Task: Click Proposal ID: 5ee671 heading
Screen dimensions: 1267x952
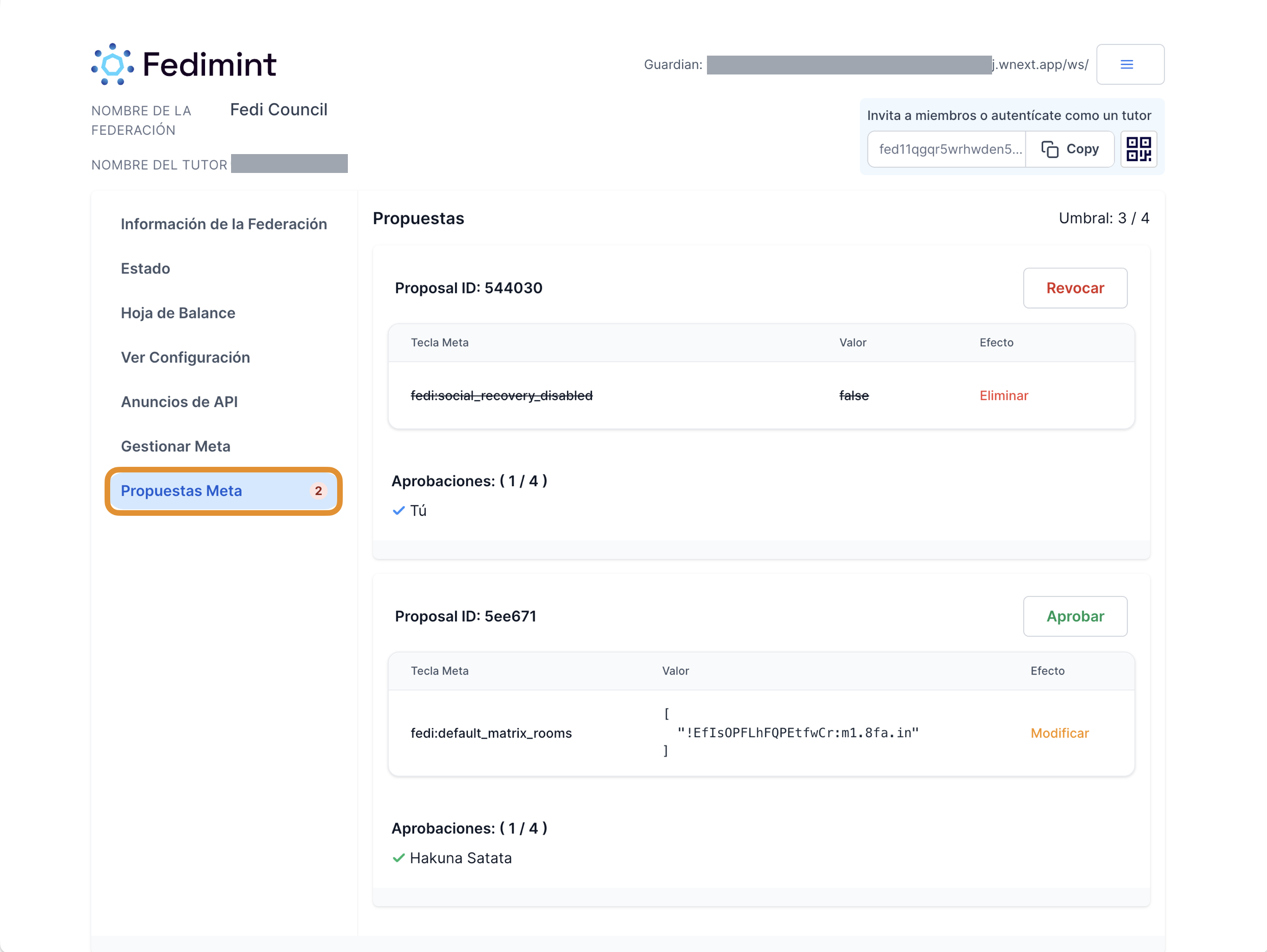Action: 466,616
